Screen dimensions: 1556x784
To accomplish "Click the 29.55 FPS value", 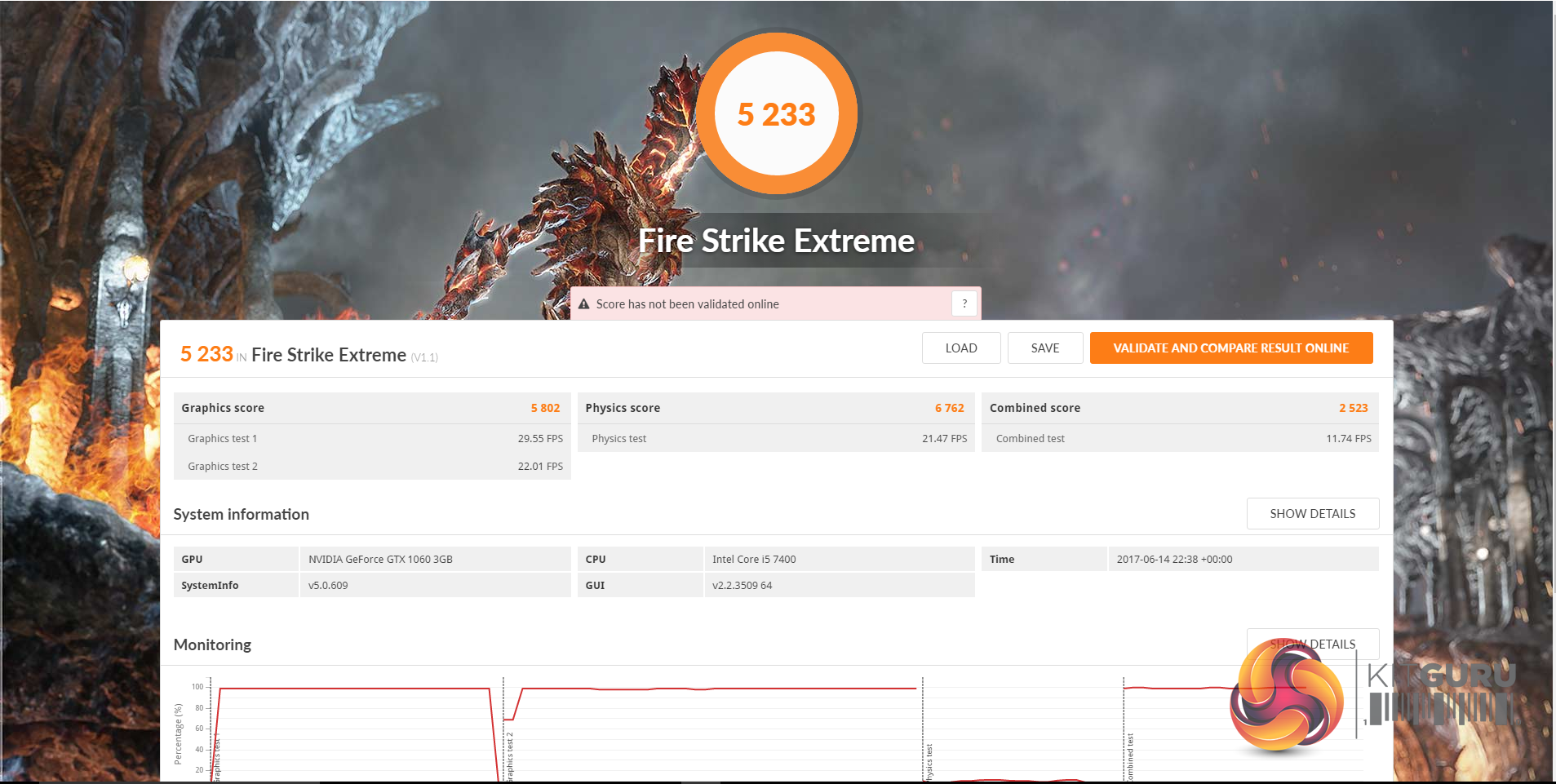I will point(540,438).
